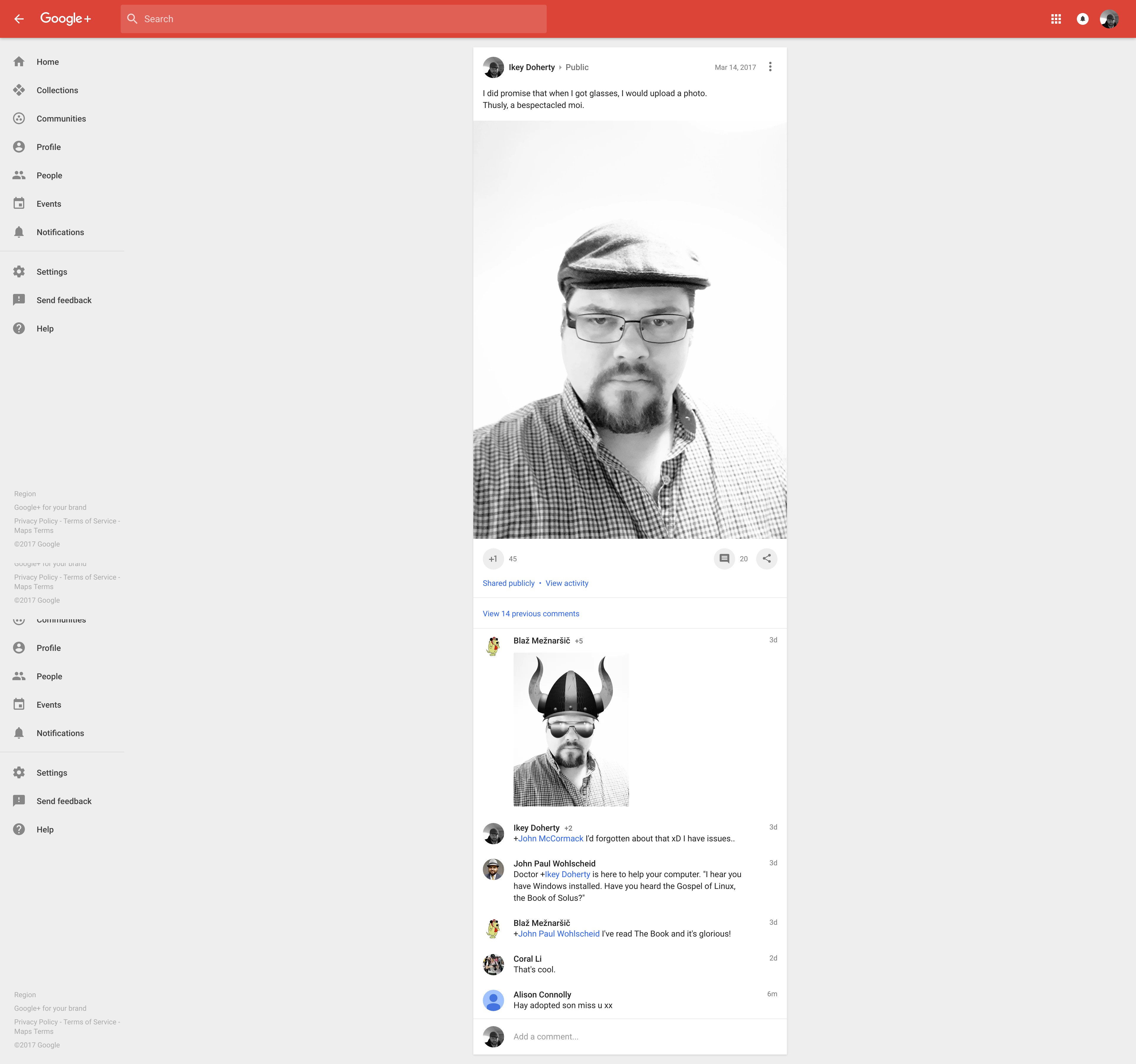Open Ikey Doherty's name in the post header
The width and height of the screenshot is (1136, 1064).
[531, 67]
